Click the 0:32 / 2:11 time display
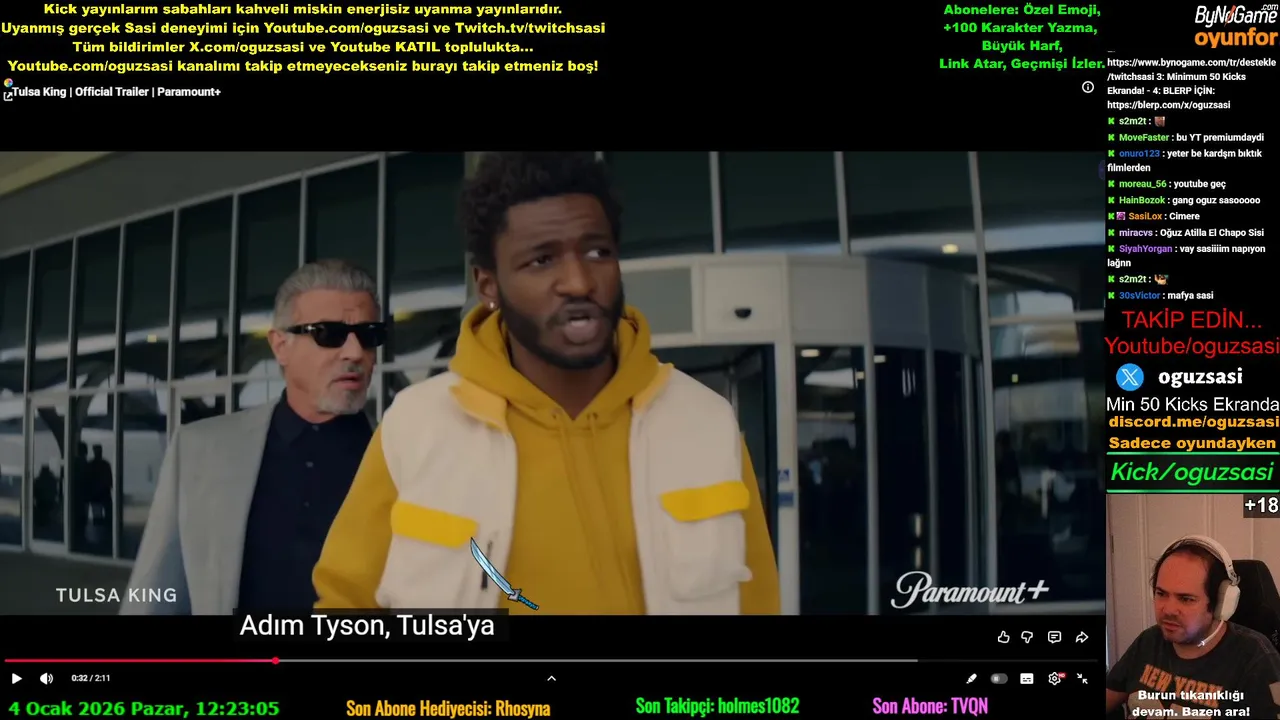Image resolution: width=1280 pixels, height=720 pixels. (91, 678)
